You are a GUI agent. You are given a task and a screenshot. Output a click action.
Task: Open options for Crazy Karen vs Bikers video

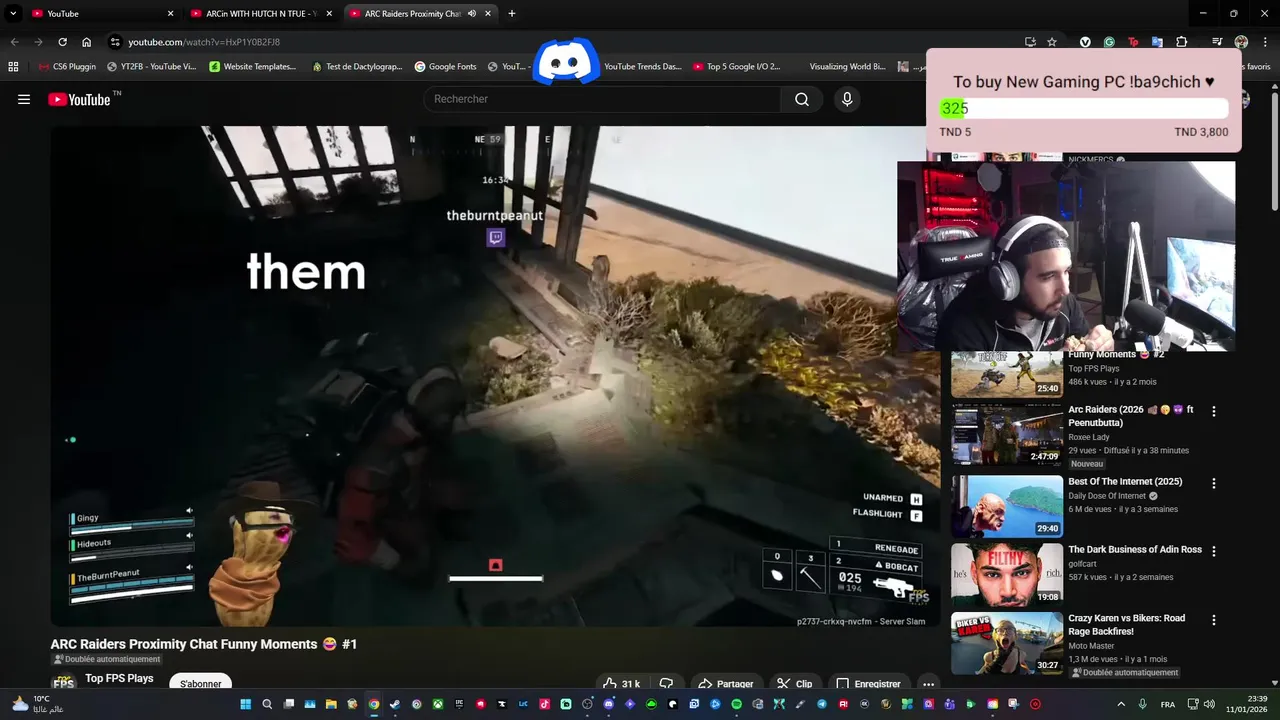1214,620
